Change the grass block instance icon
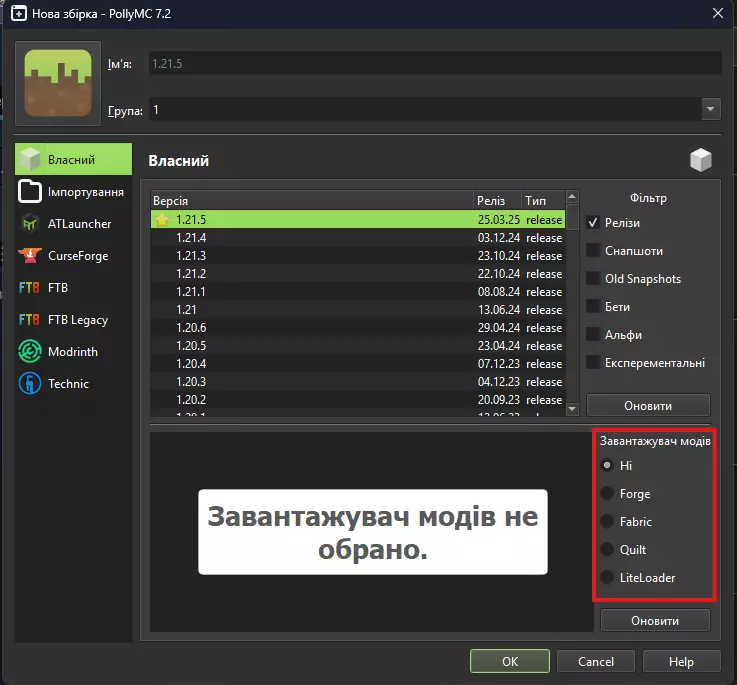Image resolution: width=737 pixels, height=685 pixels. [58, 83]
